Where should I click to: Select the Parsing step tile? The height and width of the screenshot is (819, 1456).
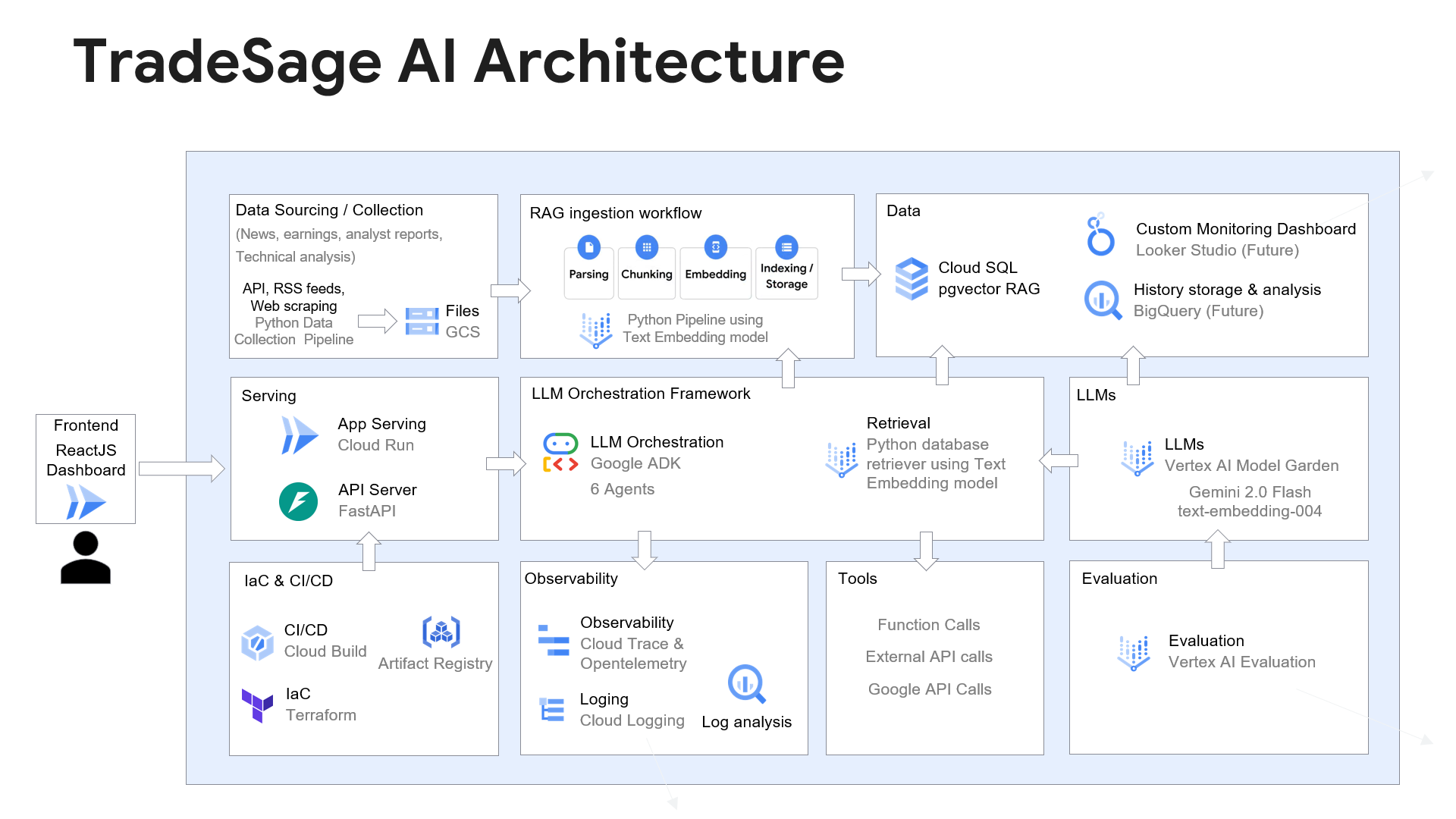point(588,273)
